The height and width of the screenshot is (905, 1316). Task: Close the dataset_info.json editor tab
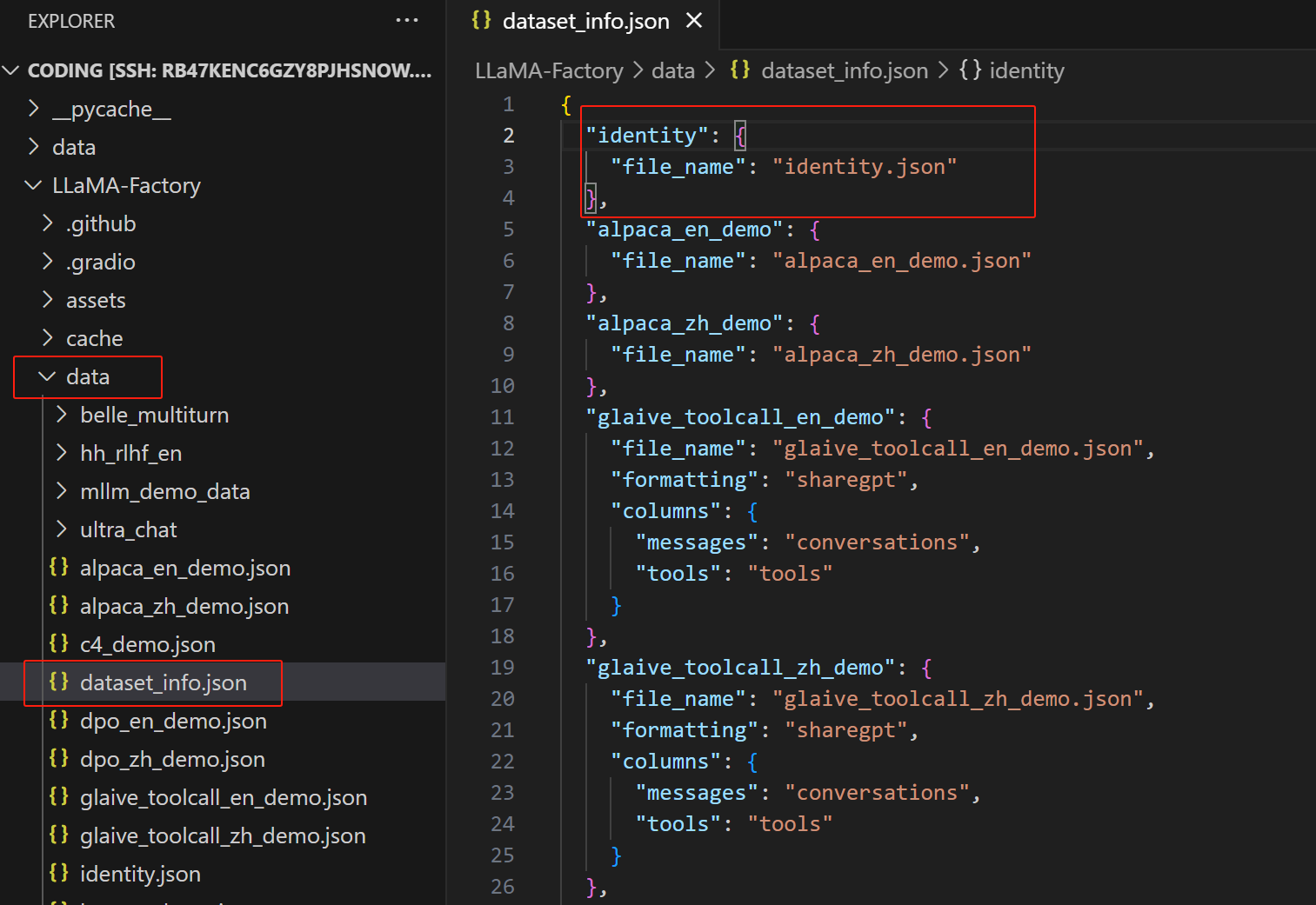coord(694,20)
